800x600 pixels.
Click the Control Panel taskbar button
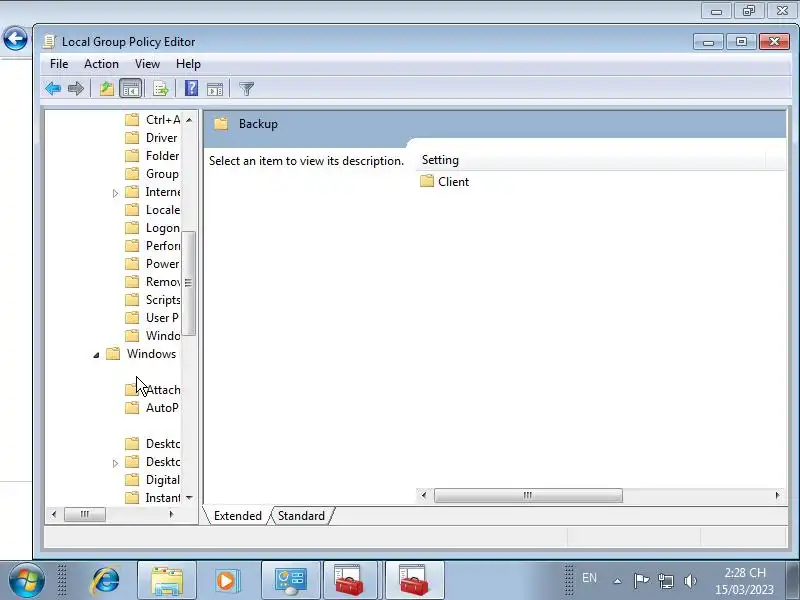(291, 581)
